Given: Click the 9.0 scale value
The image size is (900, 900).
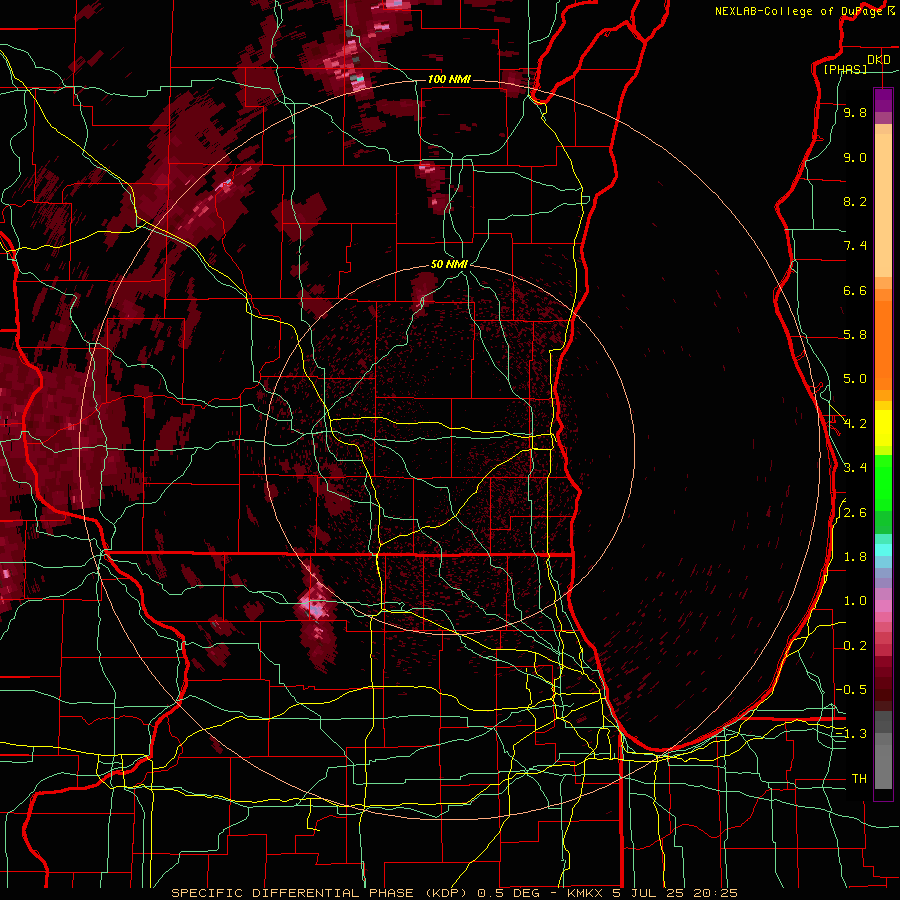Looking at the screenshot, I should point(855,158).
